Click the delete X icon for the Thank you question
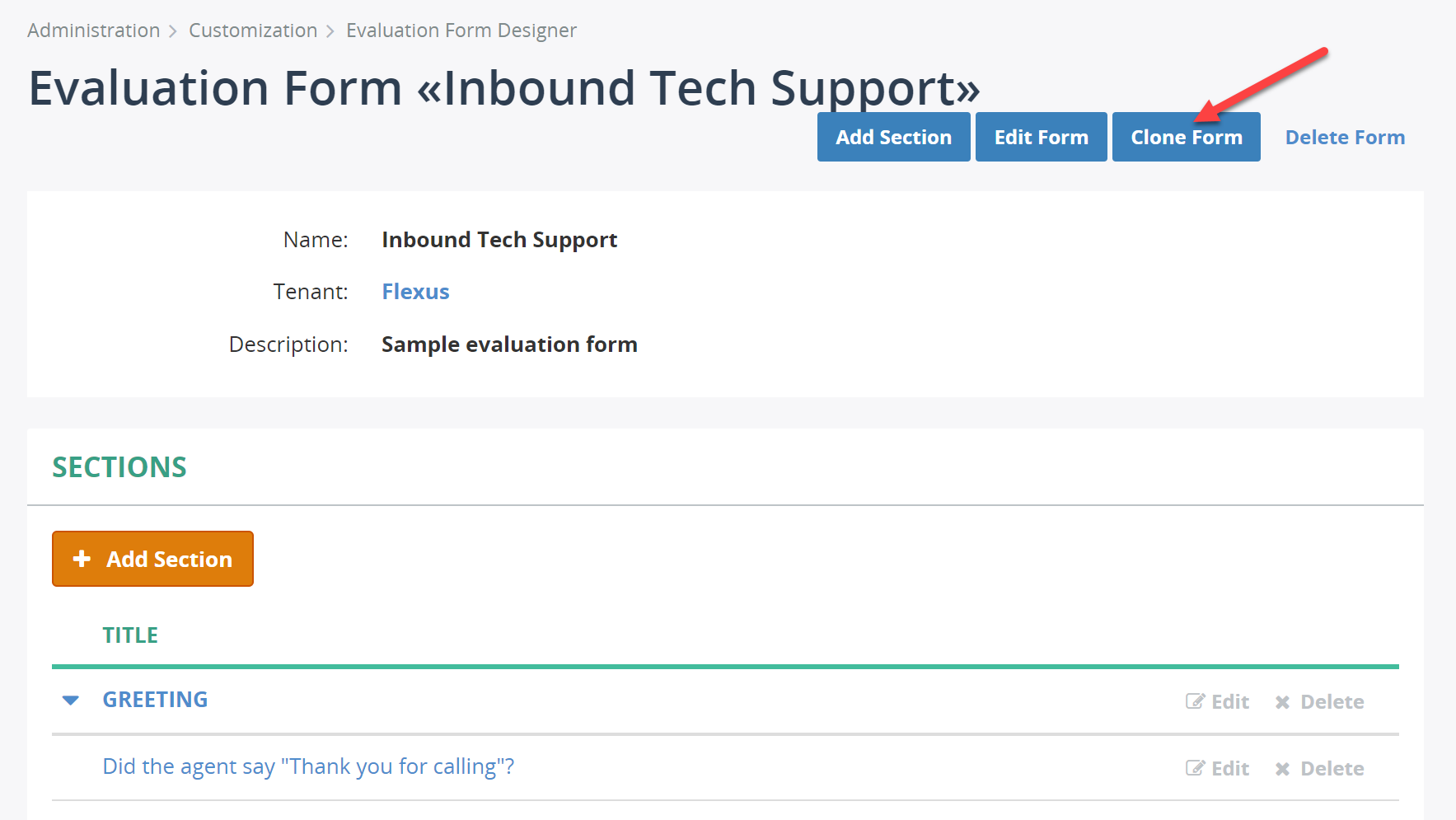Screen dimensions: 1456x820 coord(1282,769)
